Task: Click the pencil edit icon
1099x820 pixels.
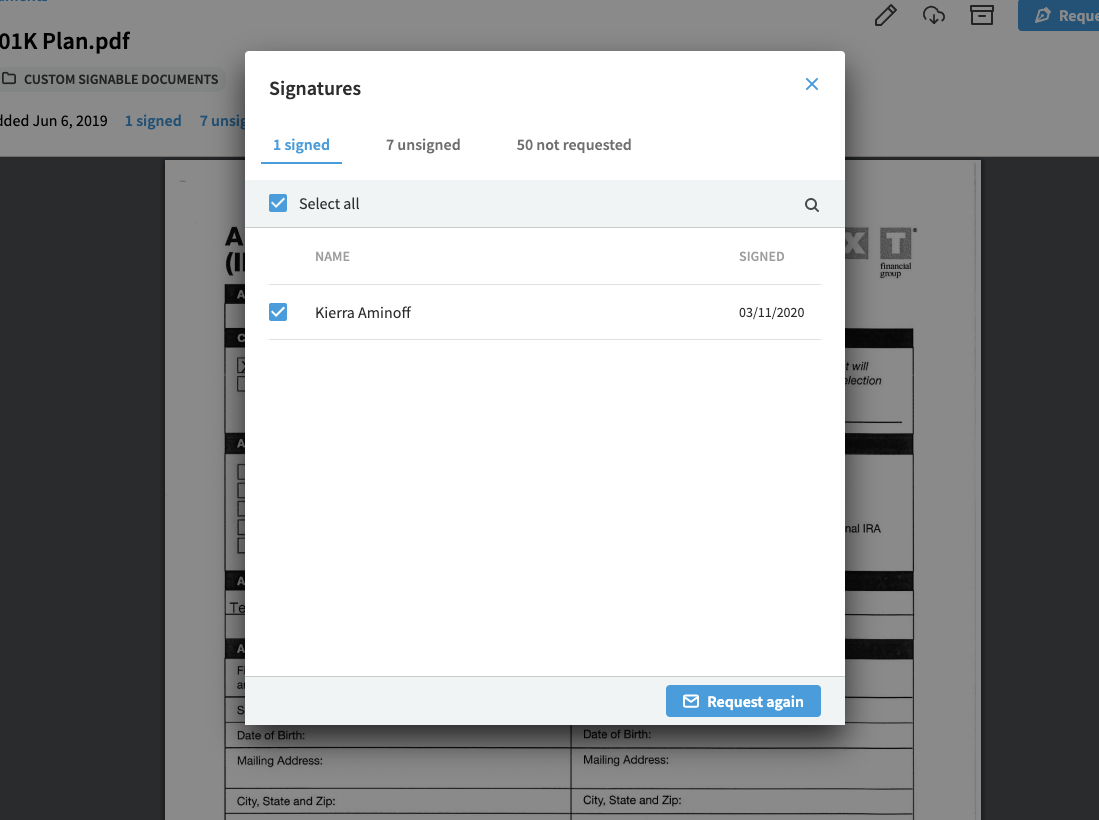Action: click(x=885, y=15)
